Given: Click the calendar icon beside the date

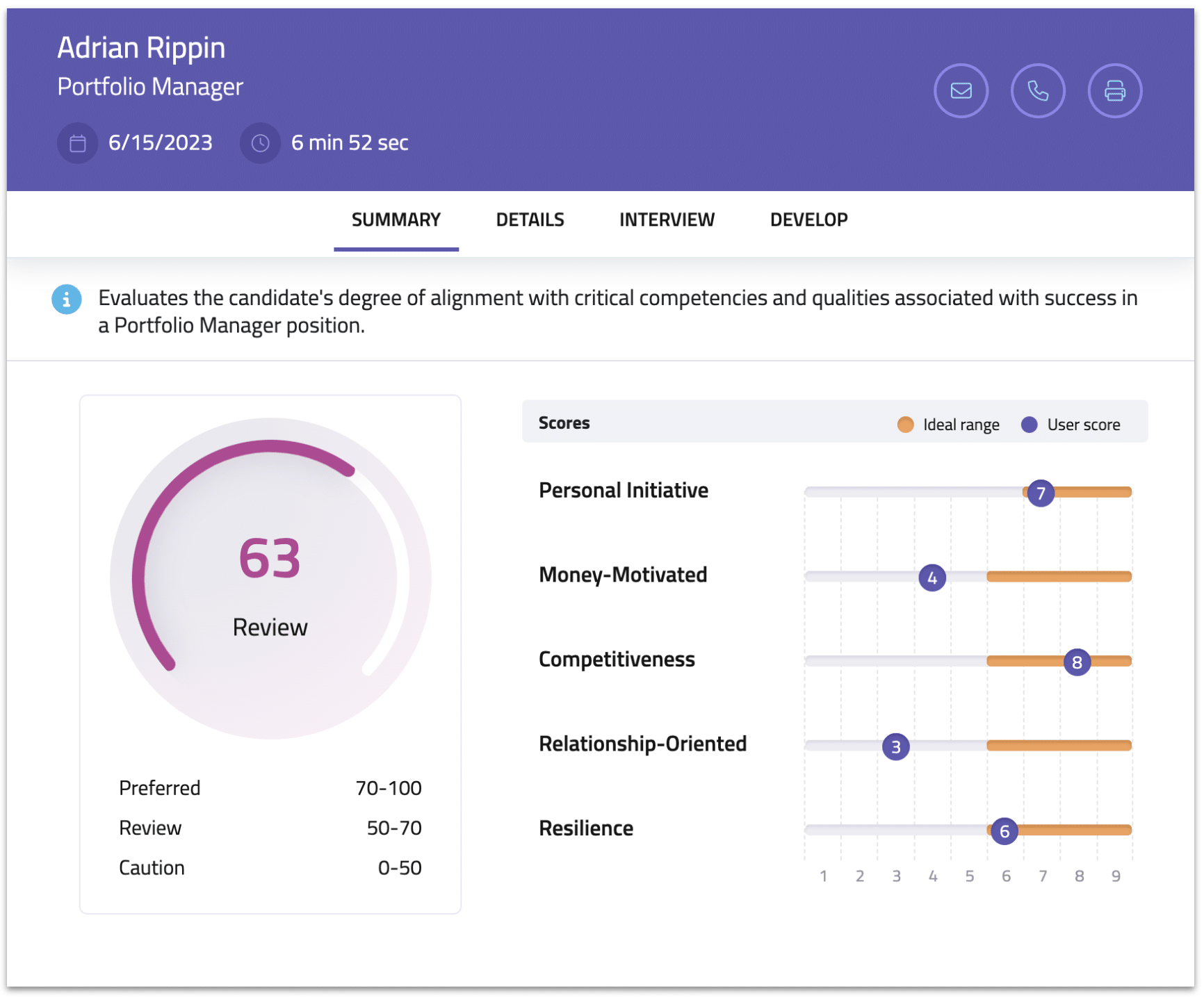Looking at the screenshot, I should (78, 143).
